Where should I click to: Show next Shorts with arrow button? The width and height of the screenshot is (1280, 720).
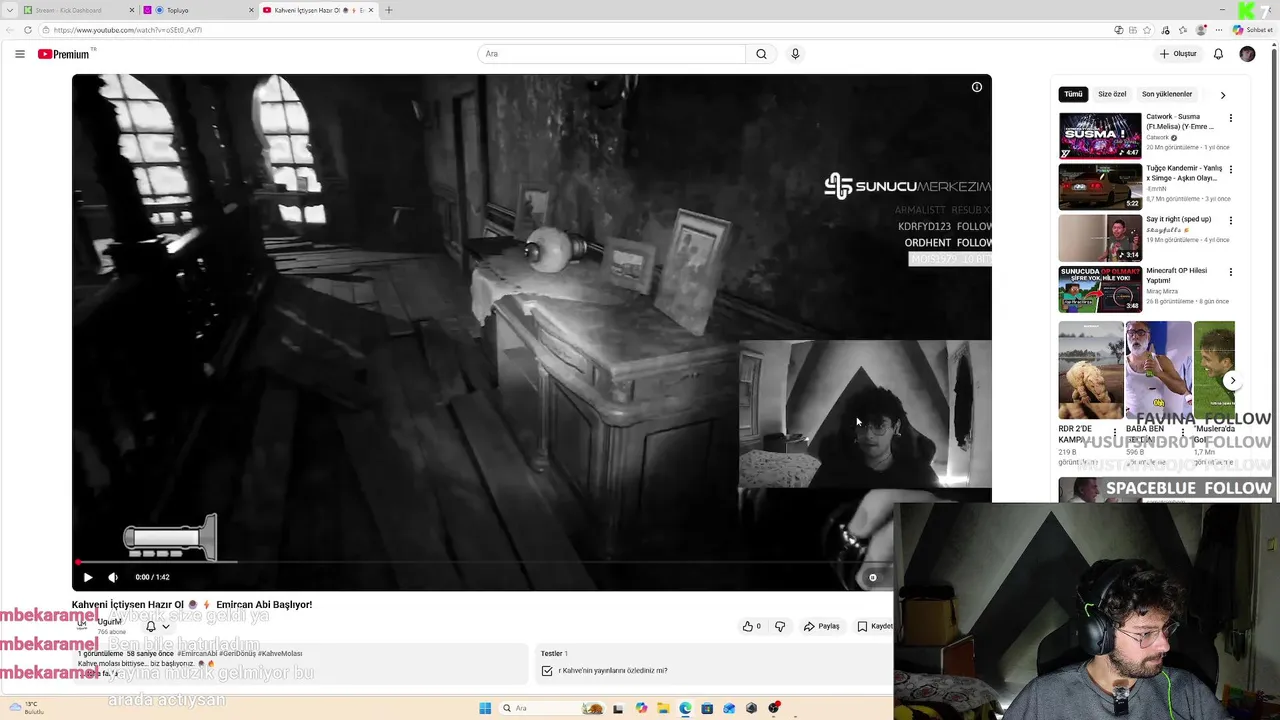(x=1232, y=380)
